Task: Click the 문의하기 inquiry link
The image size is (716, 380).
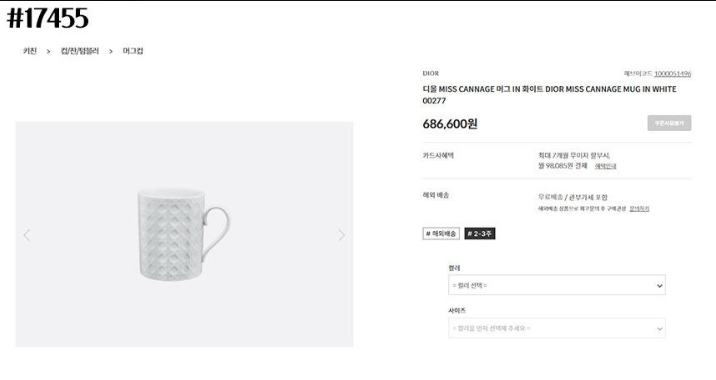Action: point(639,209)
